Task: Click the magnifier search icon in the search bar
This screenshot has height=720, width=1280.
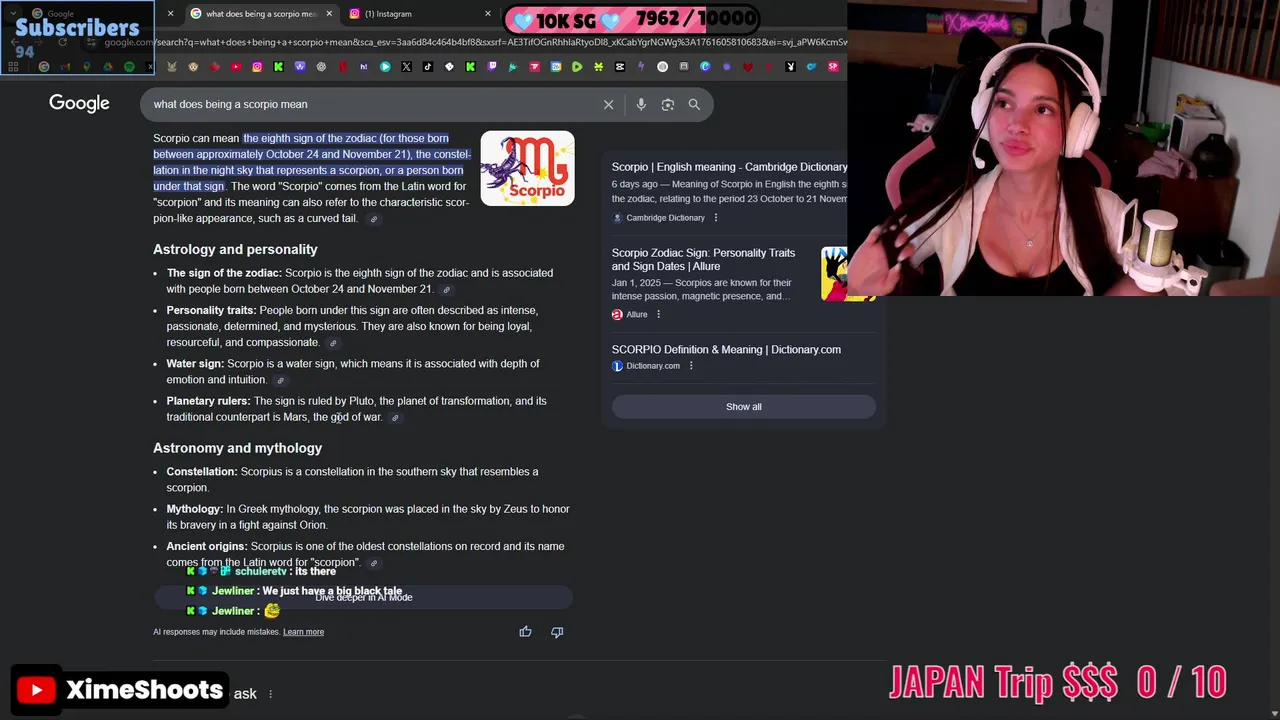Action: [694, 104]
